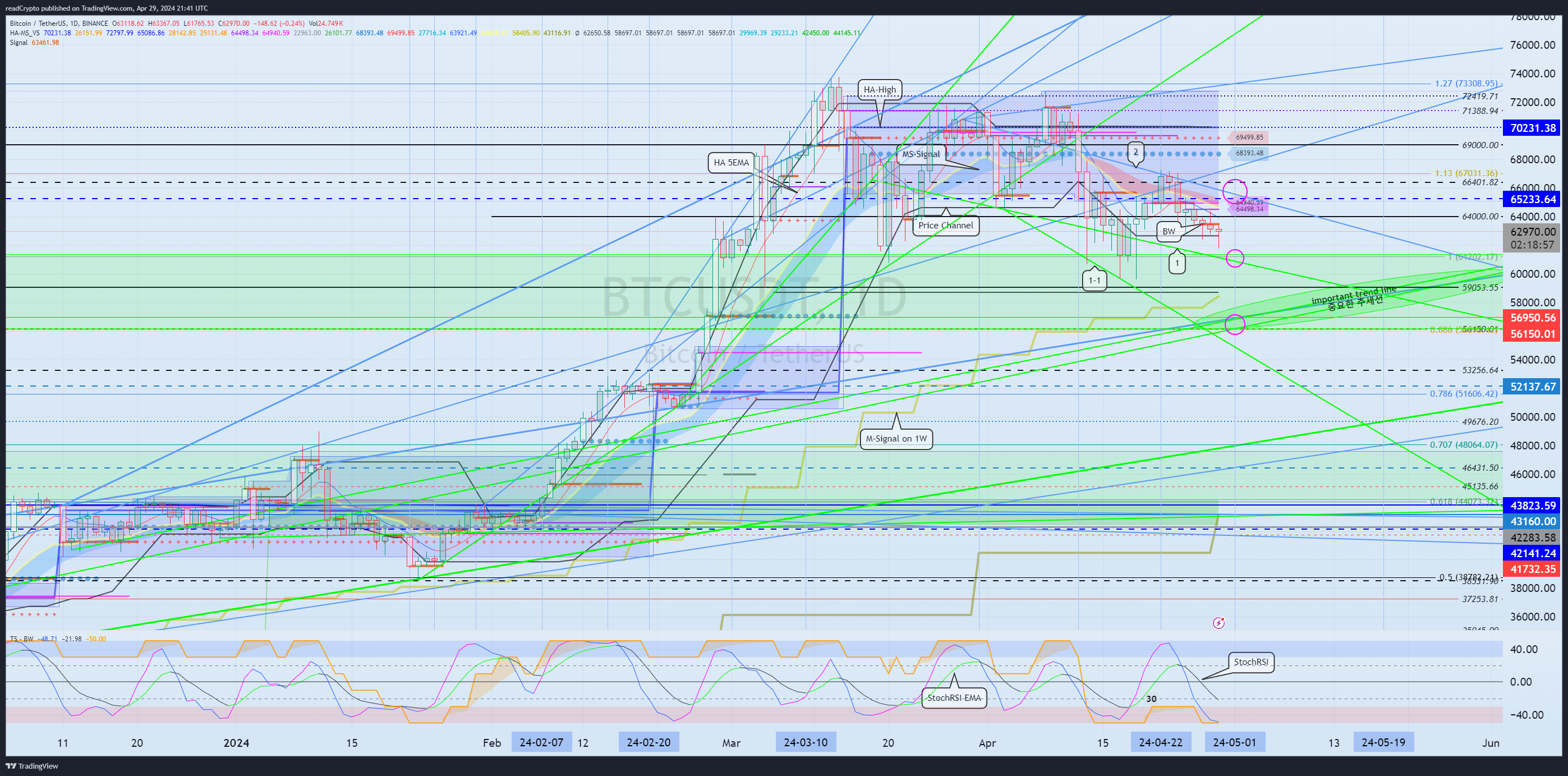1568x776 pixels.
Task: Click the 59053.55 level label
Action: (1480, 287)
